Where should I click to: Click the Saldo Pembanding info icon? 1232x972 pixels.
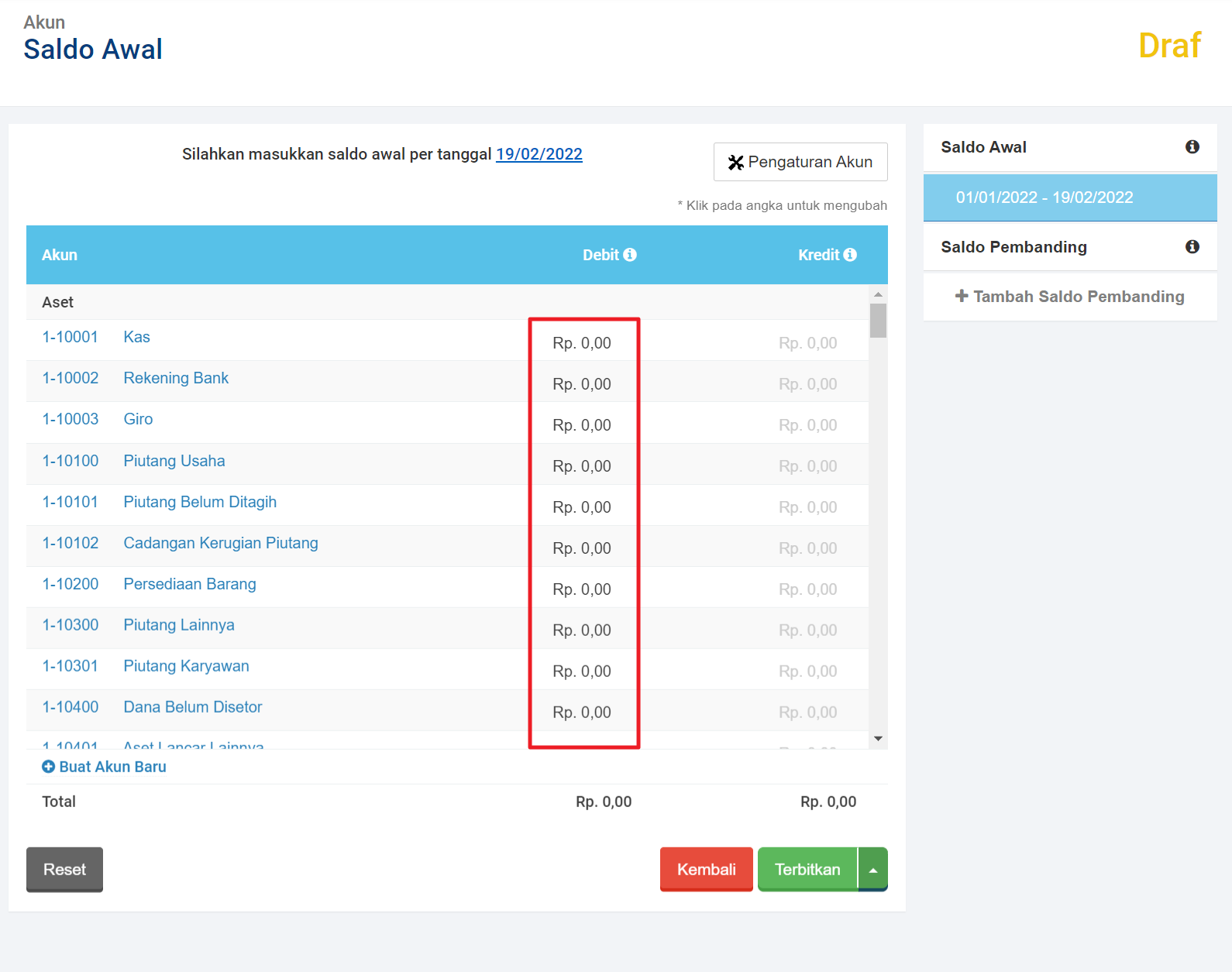[x=1192, y=247]
